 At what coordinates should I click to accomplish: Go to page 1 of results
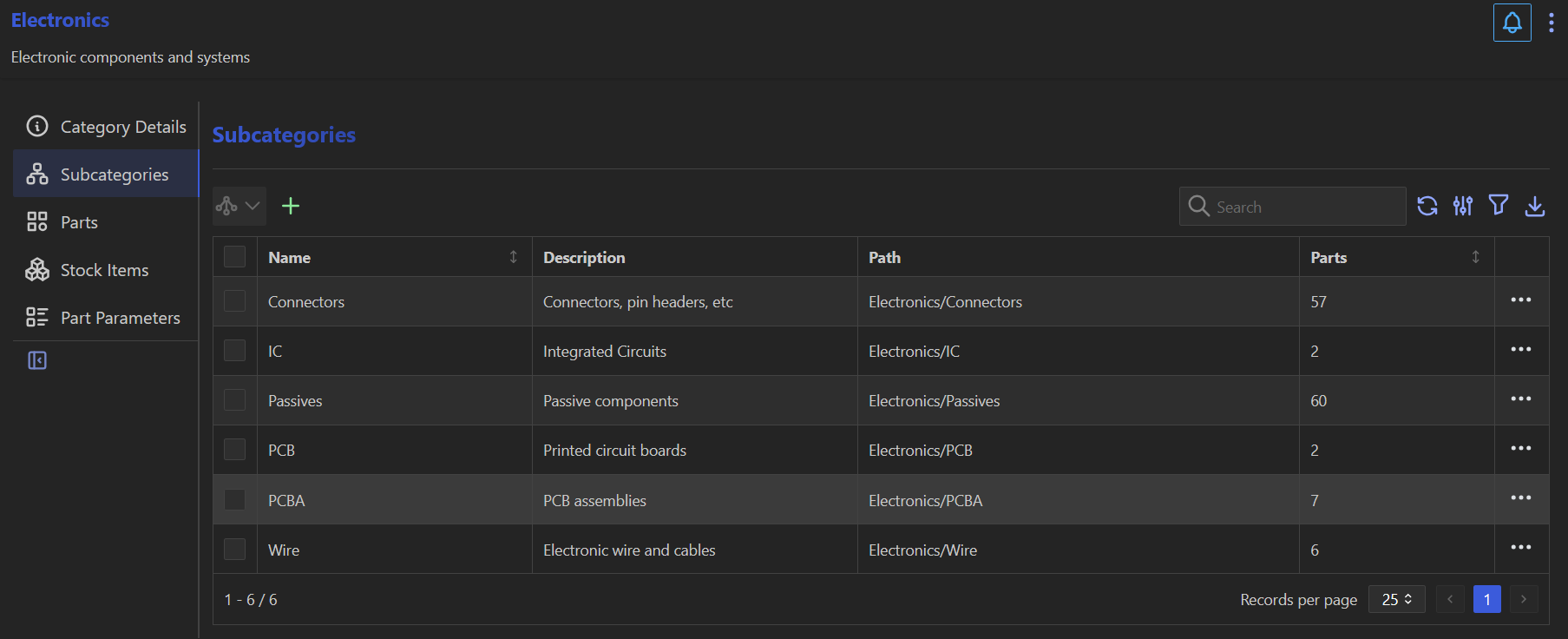(1486, 600)
